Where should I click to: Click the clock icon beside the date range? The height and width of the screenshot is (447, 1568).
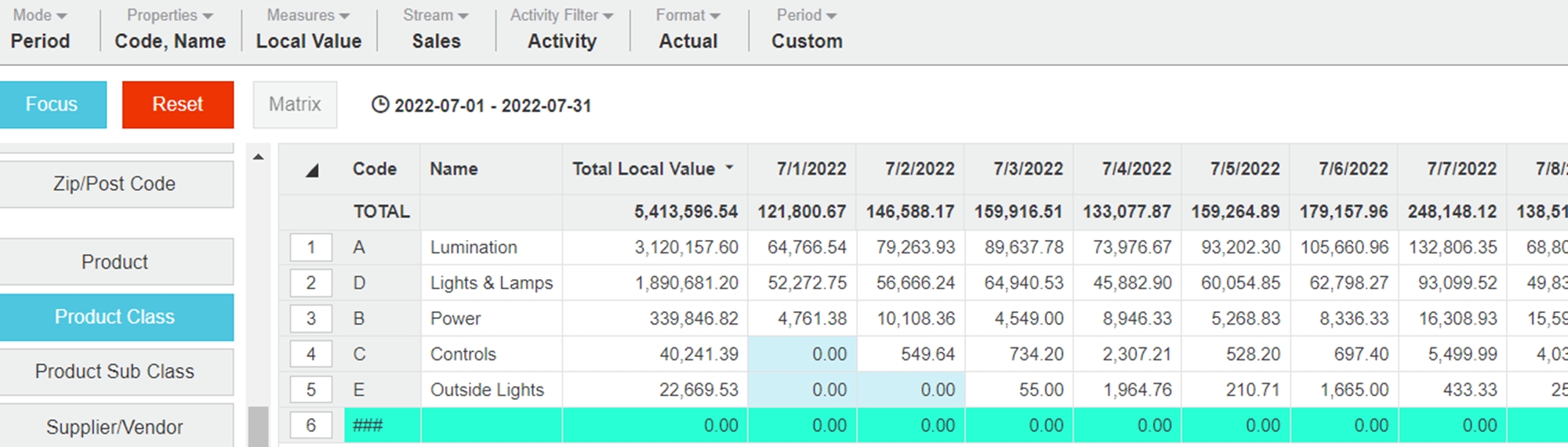380,105
